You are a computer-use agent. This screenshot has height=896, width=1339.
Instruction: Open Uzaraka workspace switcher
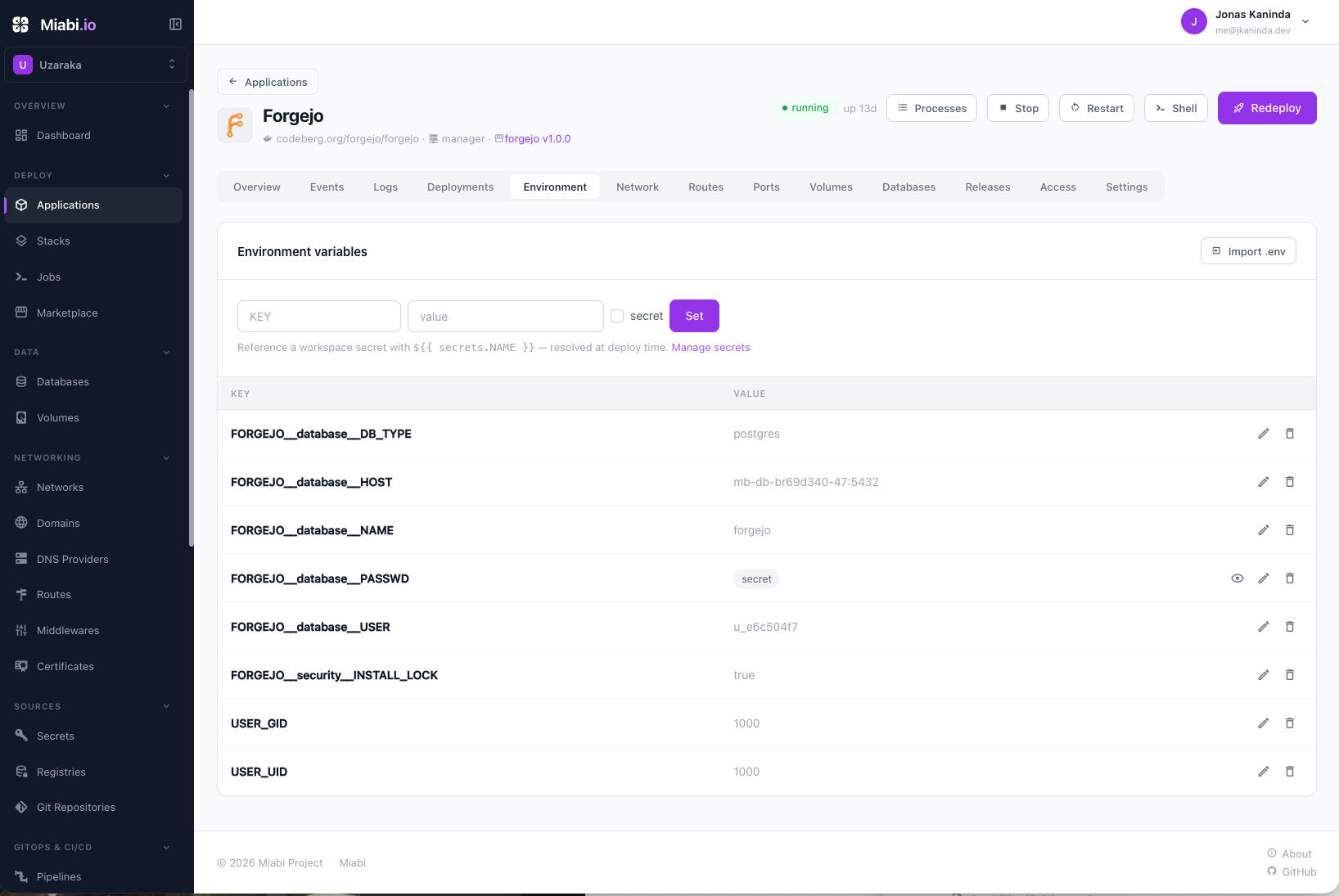[96, 65]
